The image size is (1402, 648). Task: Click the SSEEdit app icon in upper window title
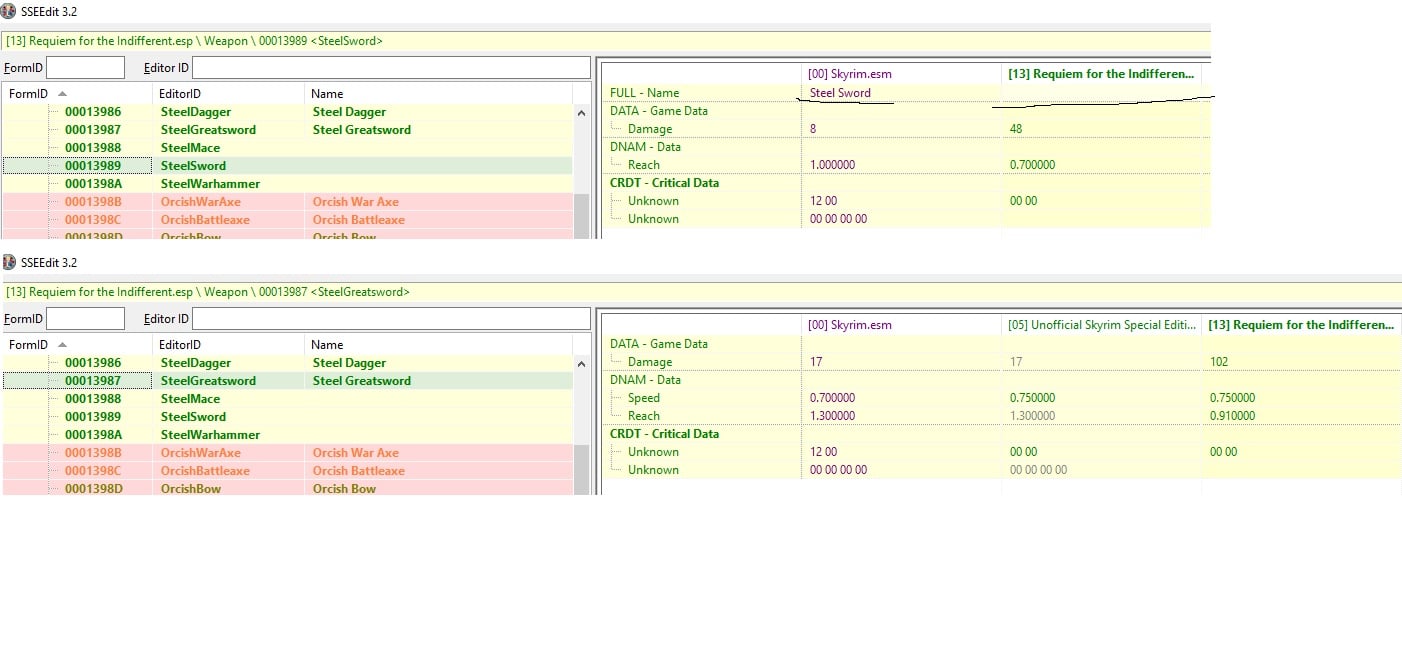[x=9, y=11]
